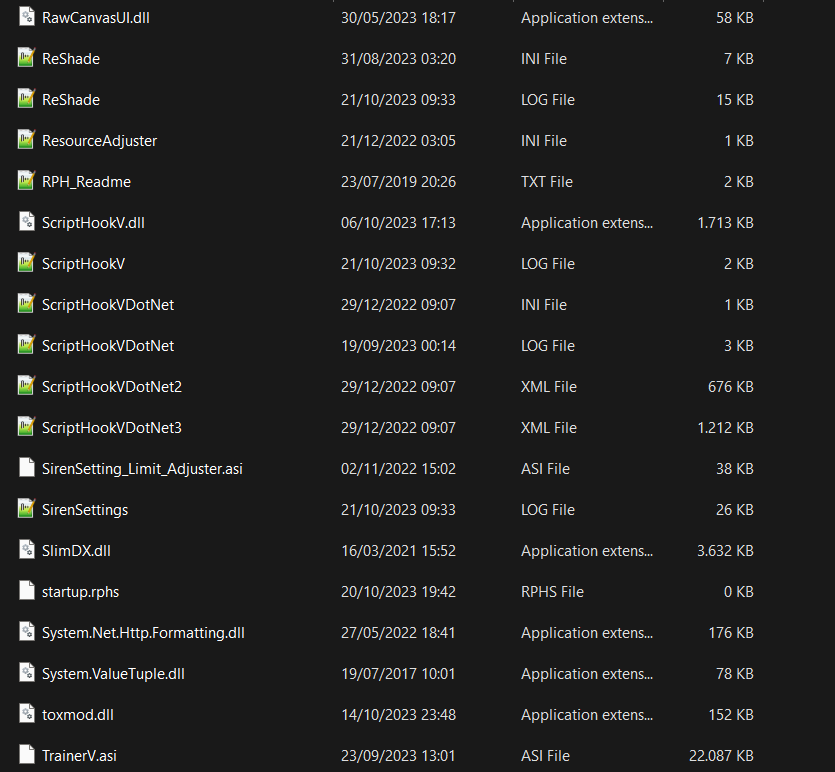This screenshot has height=772, width=835.
Task: Click the ScriptHookVDotNet LOG file icon
Action: pyautogui.click(x=27, y=346)
